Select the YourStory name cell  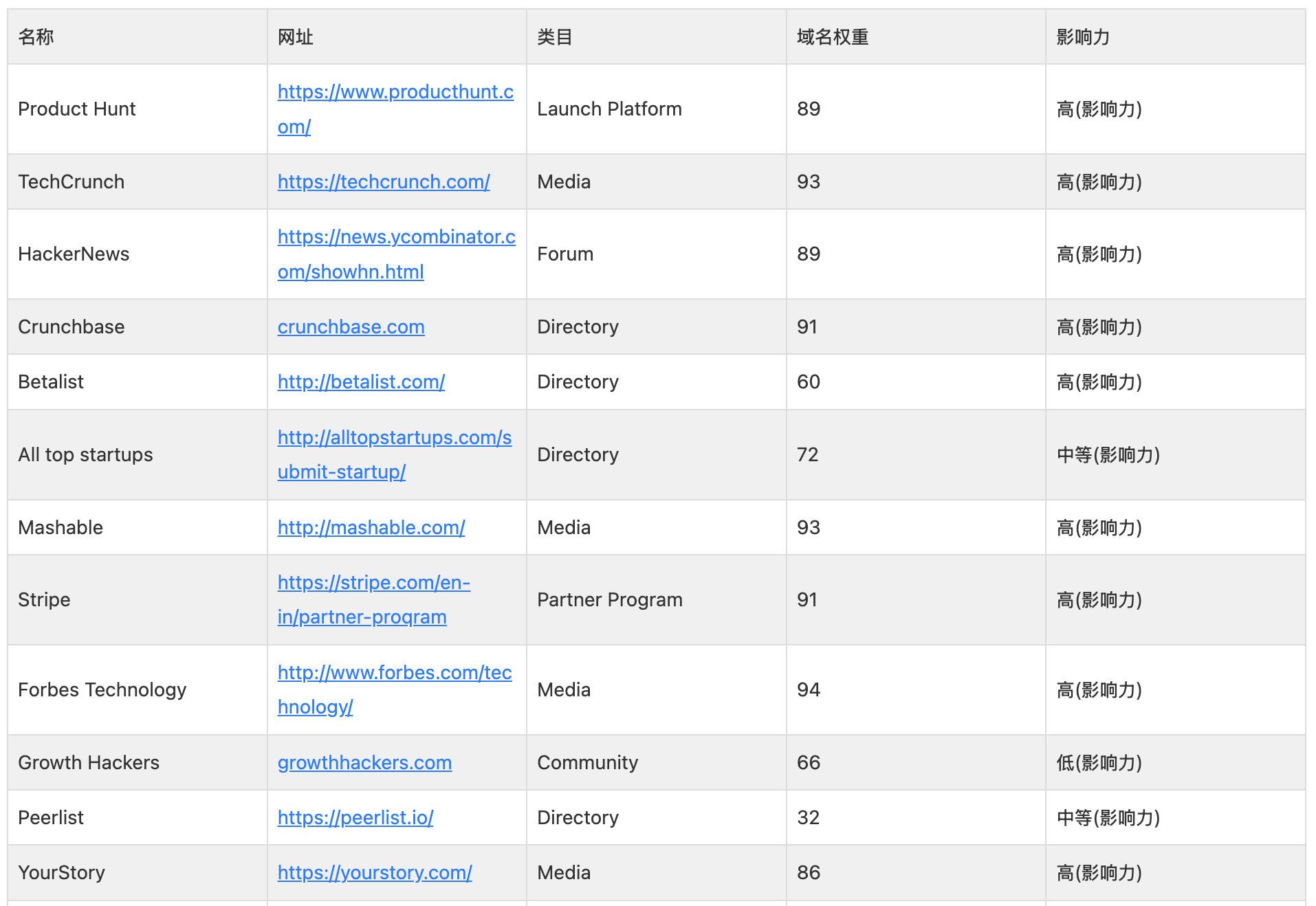[138, 872]
